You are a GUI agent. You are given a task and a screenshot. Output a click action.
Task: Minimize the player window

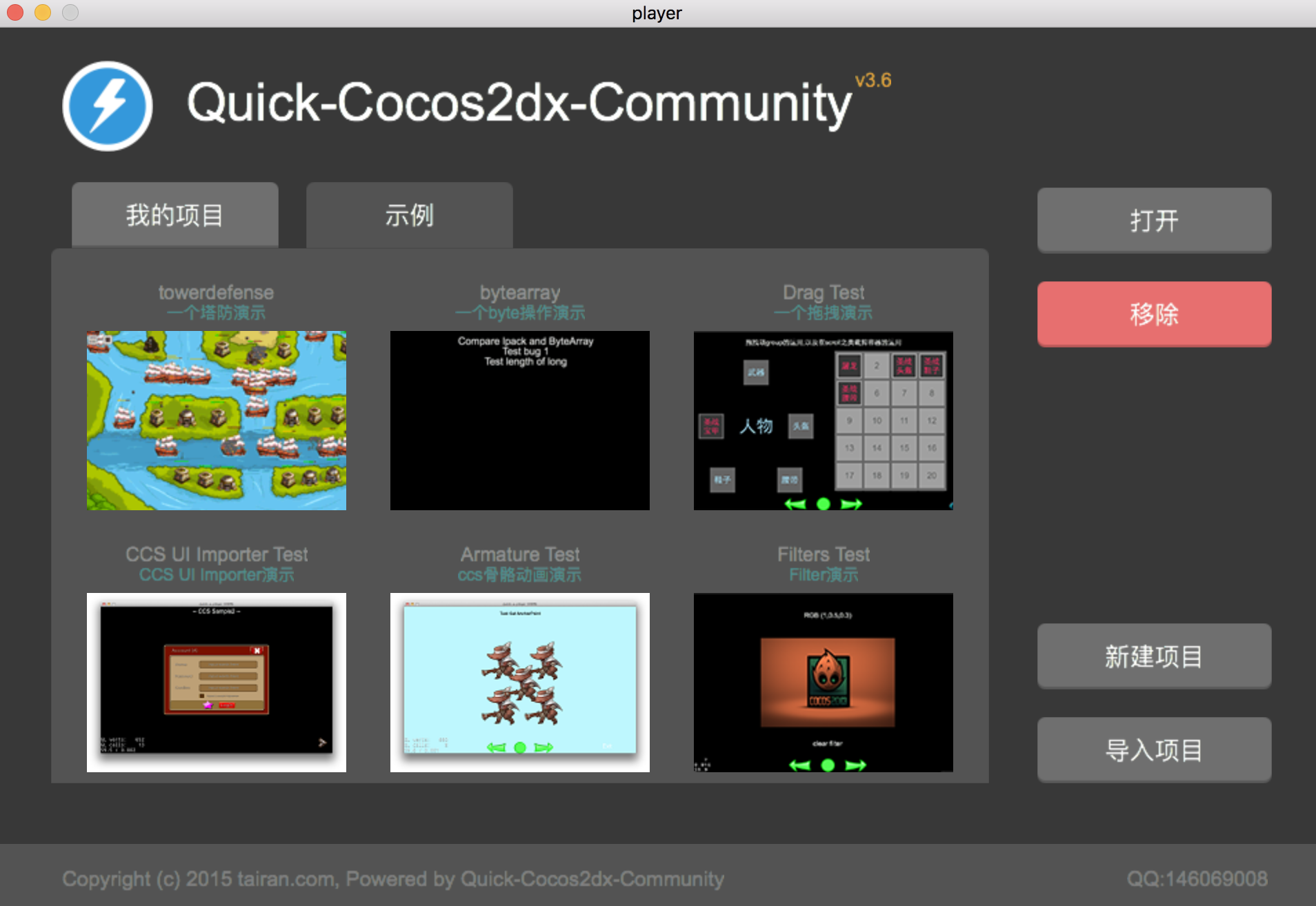(43, 12)
